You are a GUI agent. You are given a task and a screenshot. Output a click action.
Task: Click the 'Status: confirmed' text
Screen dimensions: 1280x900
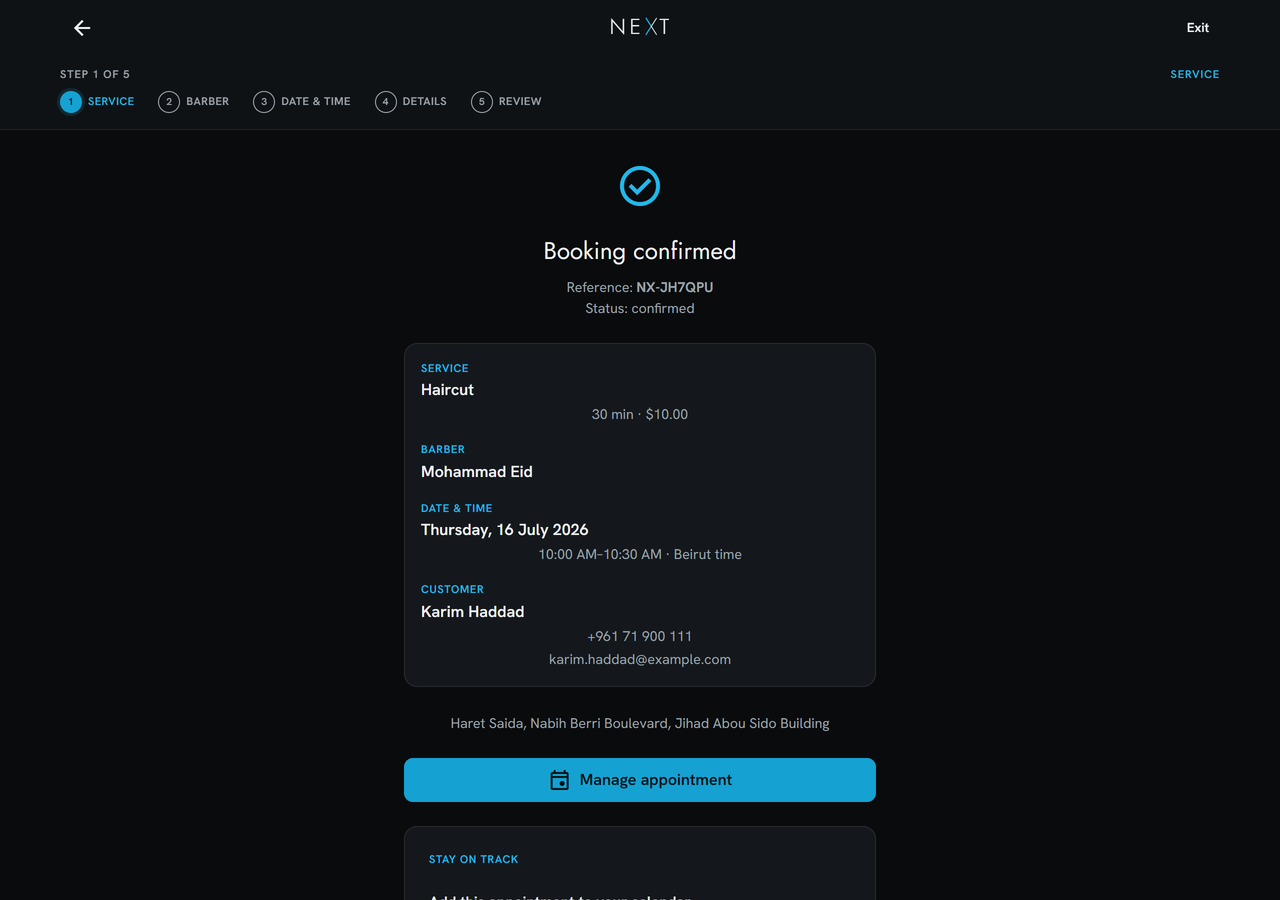point(640,308)
